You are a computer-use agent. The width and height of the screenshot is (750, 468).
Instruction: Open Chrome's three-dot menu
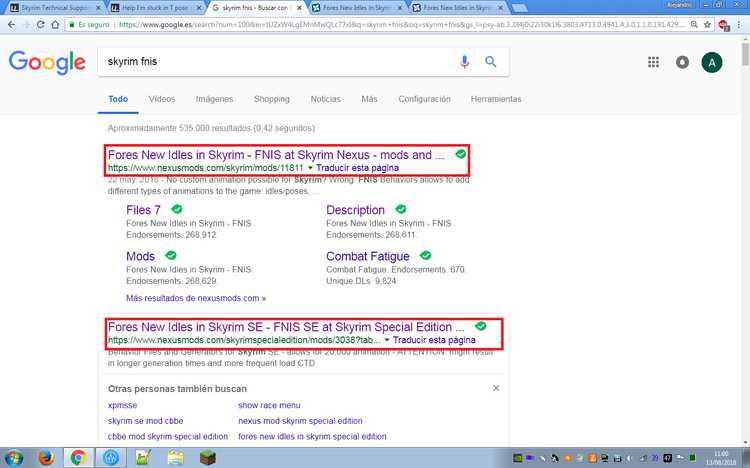point(739,24)
